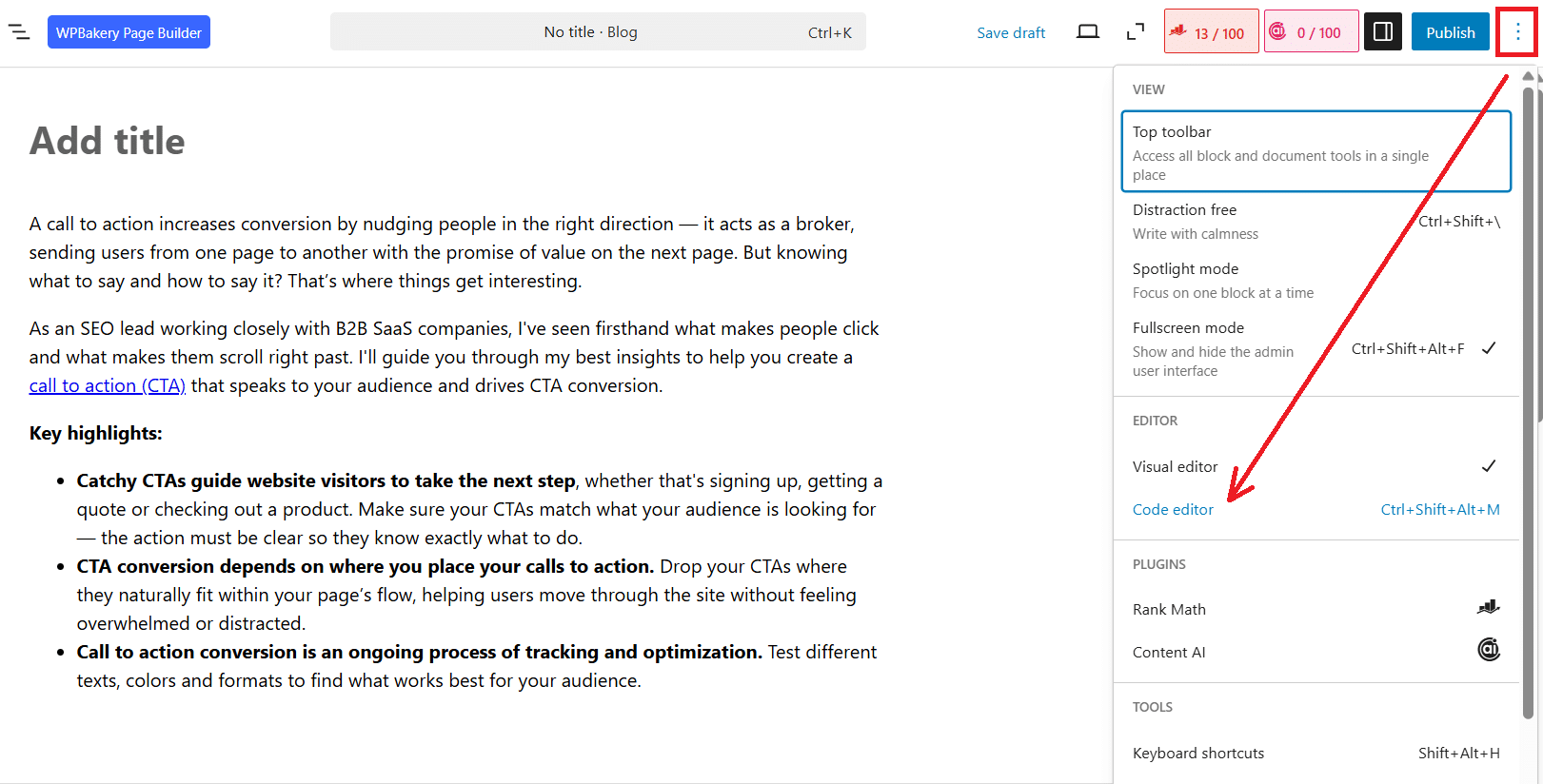1543x784 pixels.
Task: Click the paragraph starting 'As an SEO lead'
Action: coord(455,357)
